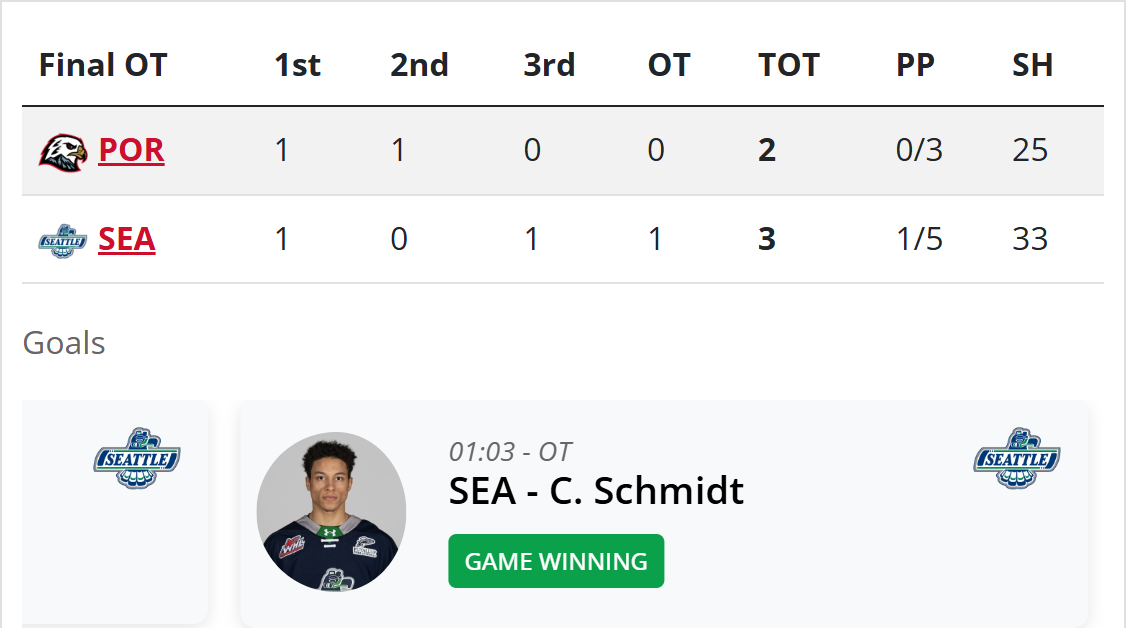Viewport: 1126px width, 628px height.
Task: Click Seattle logo on partial left card
Action: [x=137, y=458]
